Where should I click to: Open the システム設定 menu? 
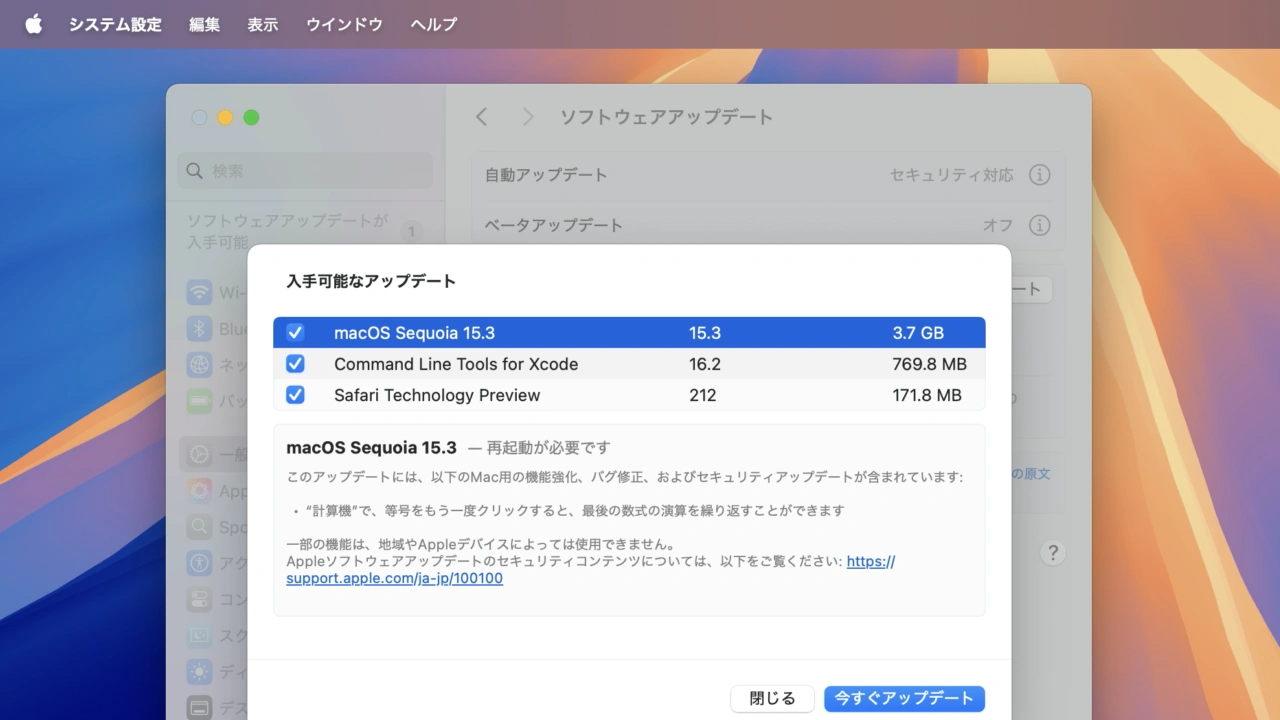pos(115,24)
